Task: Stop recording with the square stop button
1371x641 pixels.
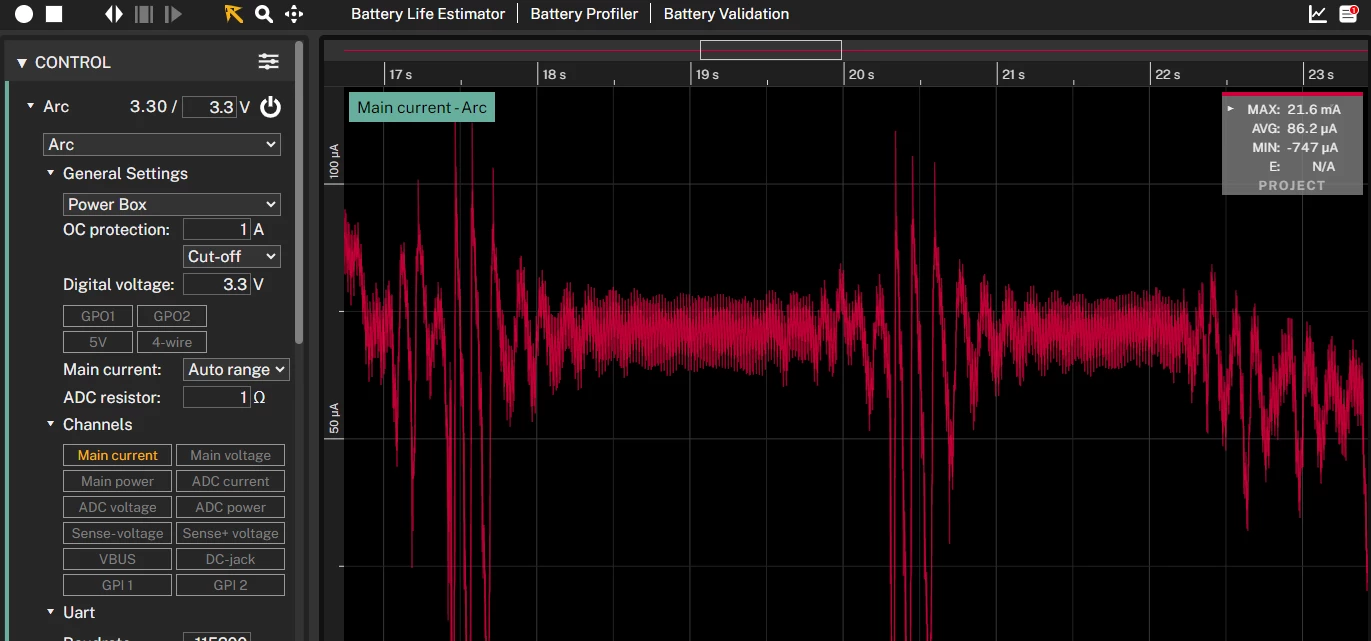Action: (55, 14)
